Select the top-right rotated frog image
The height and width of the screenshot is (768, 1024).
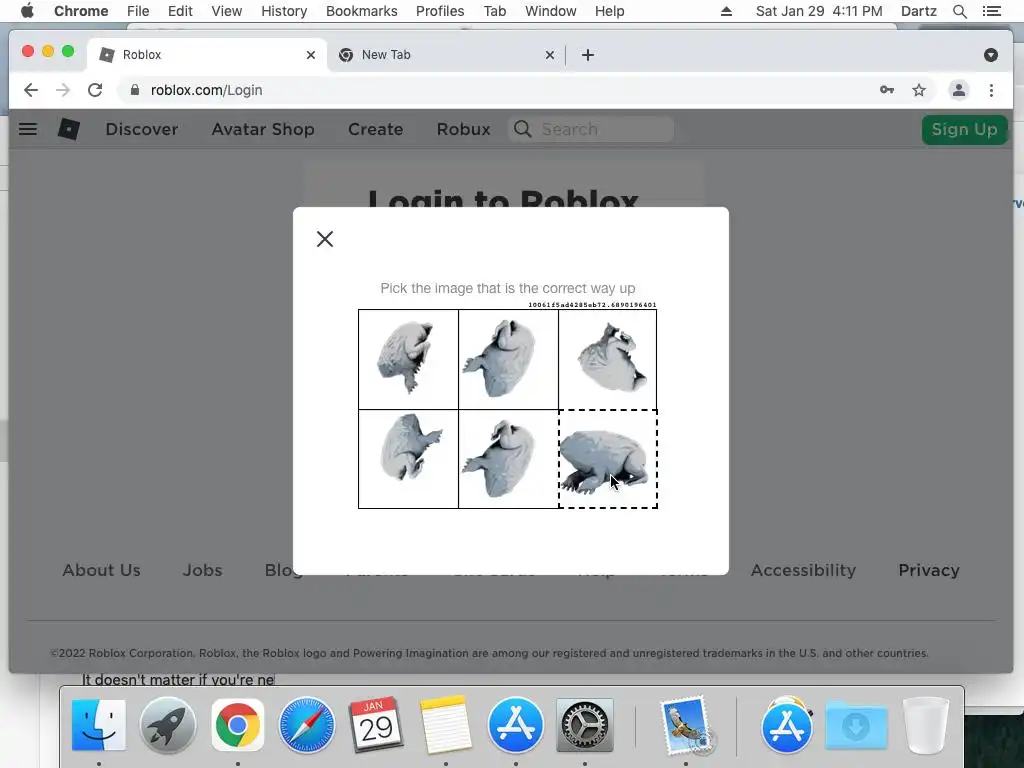coord(607,359)
